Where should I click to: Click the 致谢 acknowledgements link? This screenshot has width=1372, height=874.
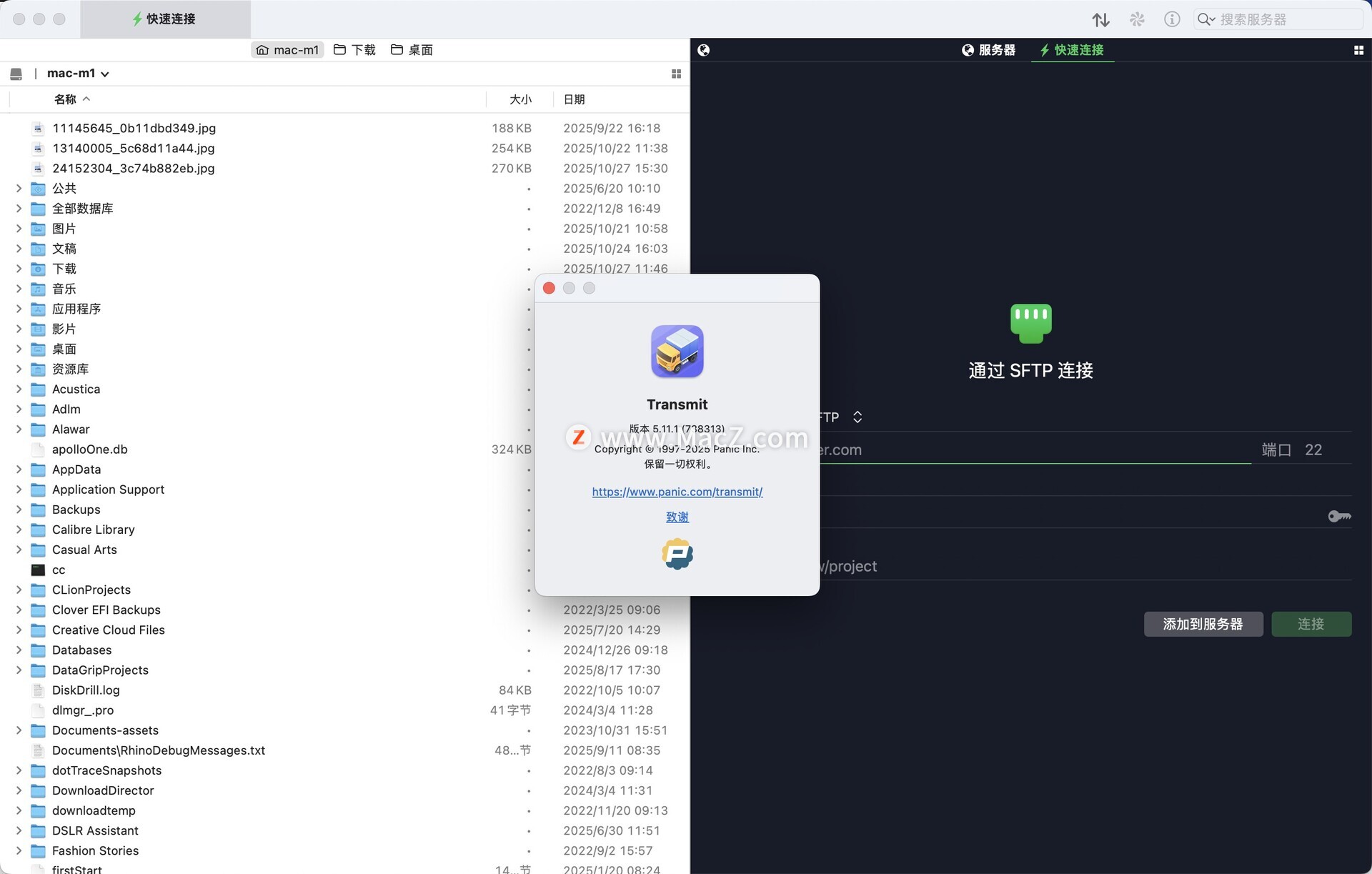pyautogui.click(x=677, y=517)
